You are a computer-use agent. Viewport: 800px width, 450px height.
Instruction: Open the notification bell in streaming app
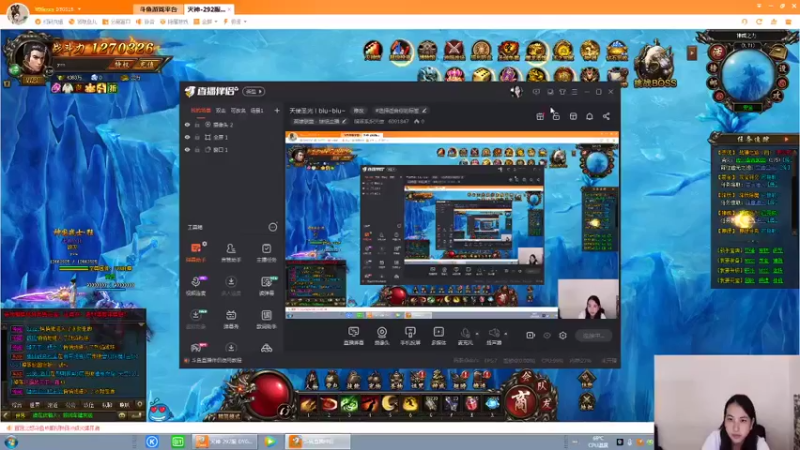[589, 116]
